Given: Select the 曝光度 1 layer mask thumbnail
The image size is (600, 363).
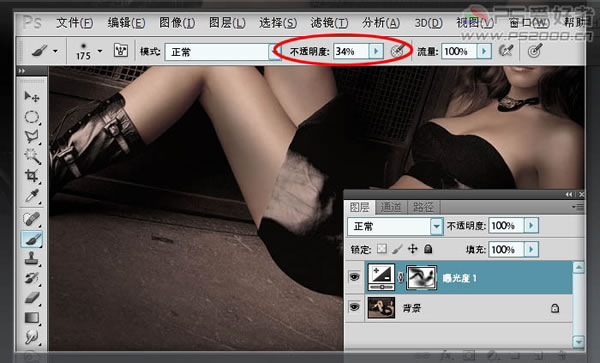Looking at the screenshot, I should coord(421,277).
